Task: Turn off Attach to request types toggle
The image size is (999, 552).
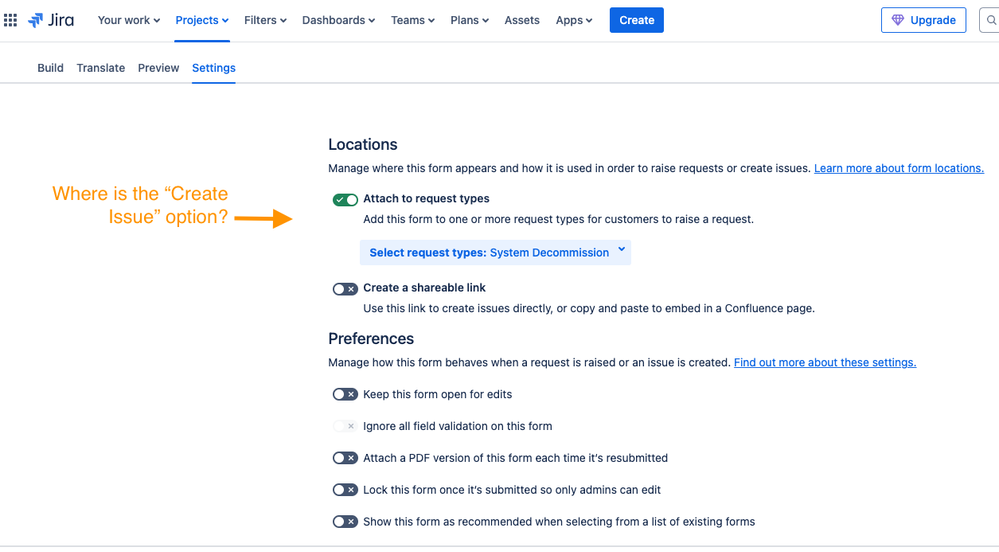Action: 345,200
